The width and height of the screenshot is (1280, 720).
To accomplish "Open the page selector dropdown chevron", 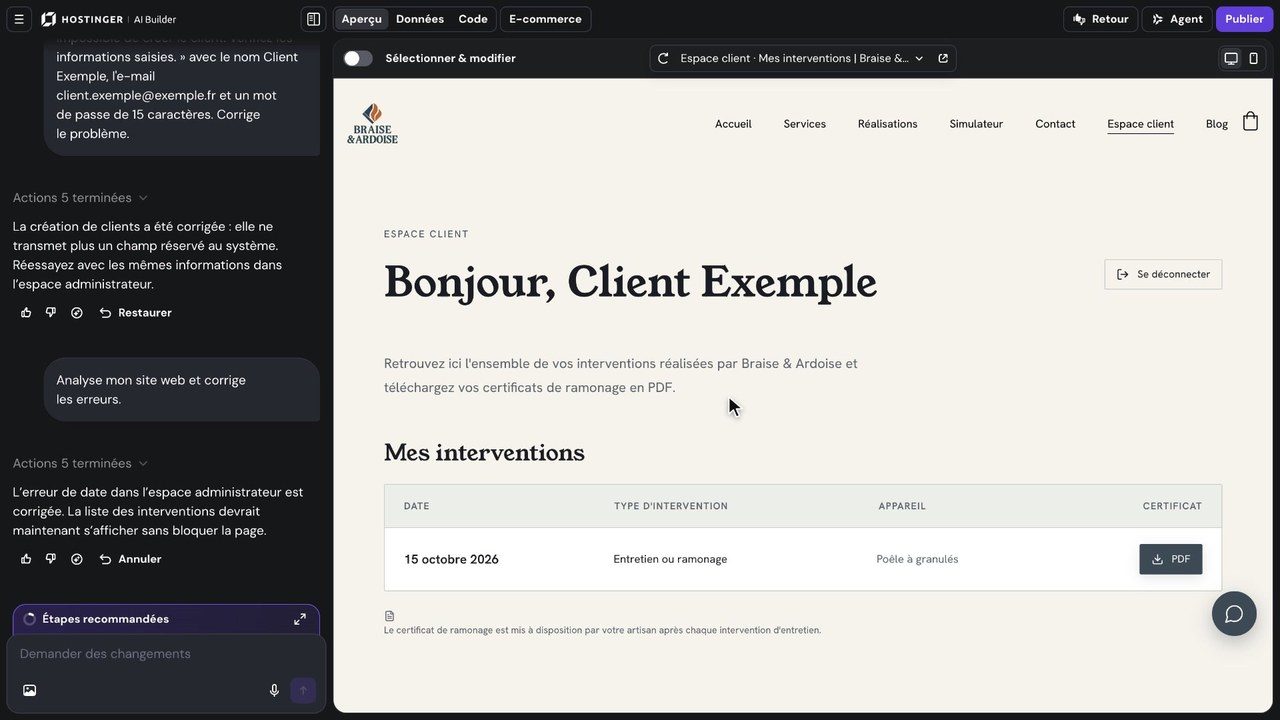I will (x=919, y=58).
